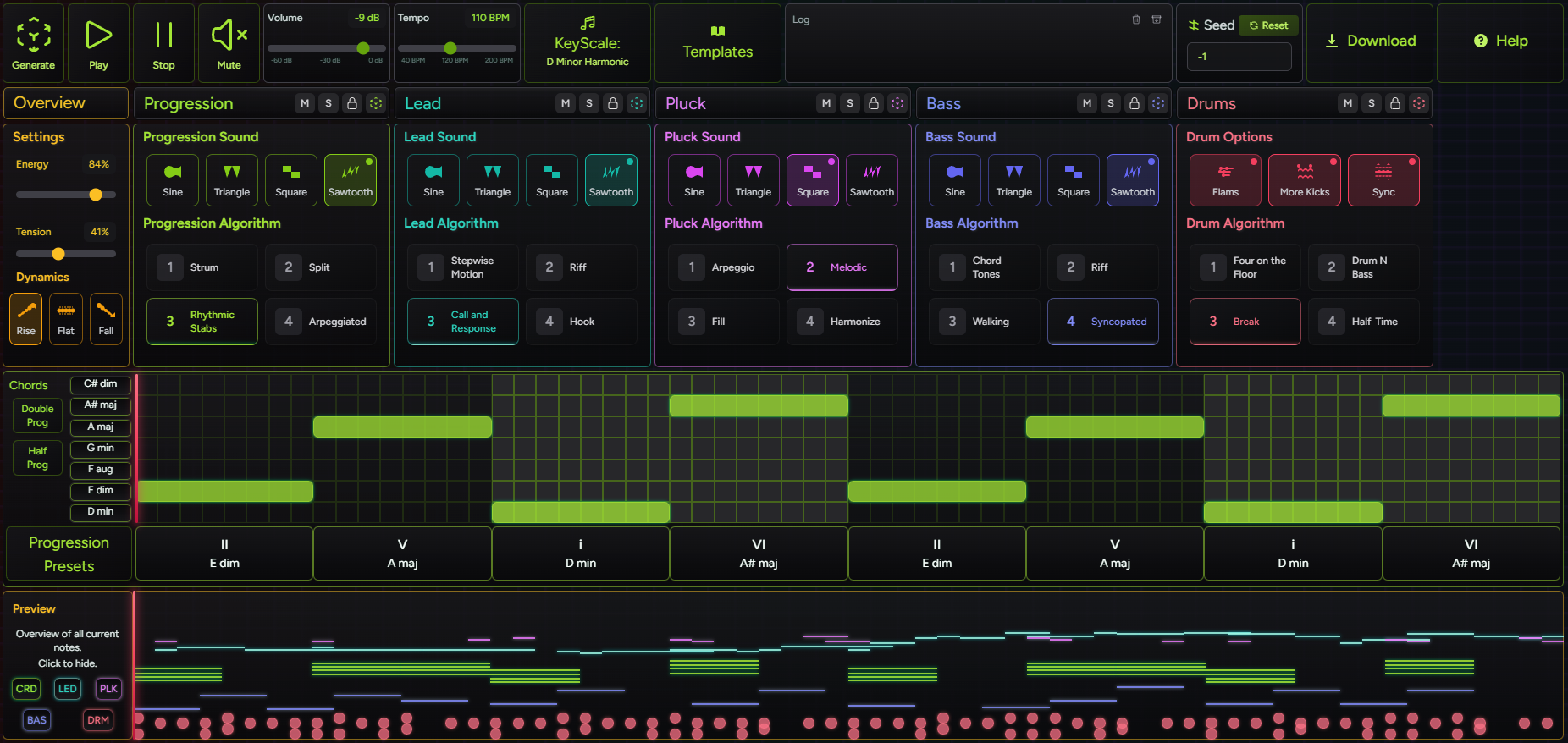This screenshot has height=743, width=1568.
Task: Open Progression Presets
Action: (x=69, y=554)
